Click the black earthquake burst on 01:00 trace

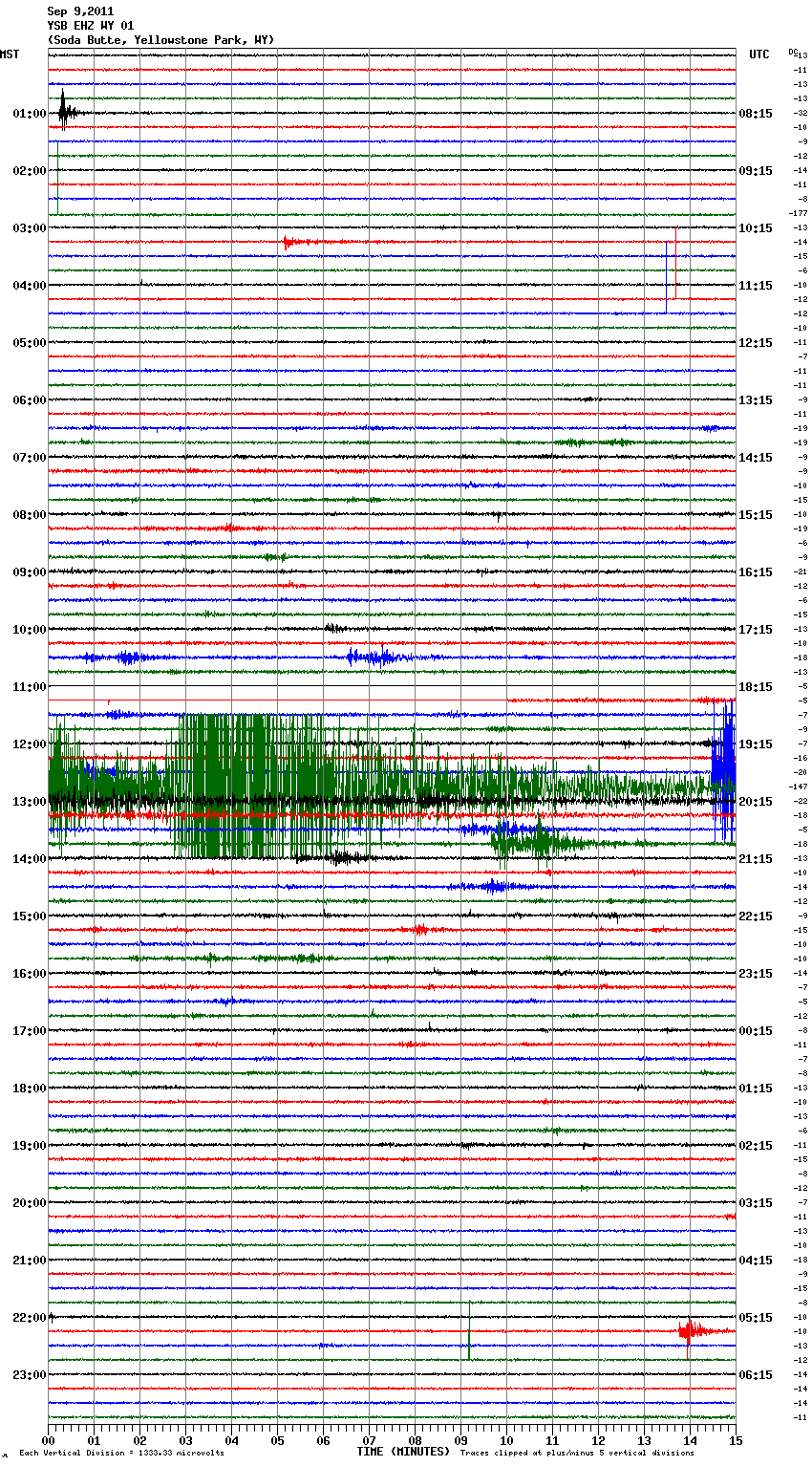click(x=64, y=111)
